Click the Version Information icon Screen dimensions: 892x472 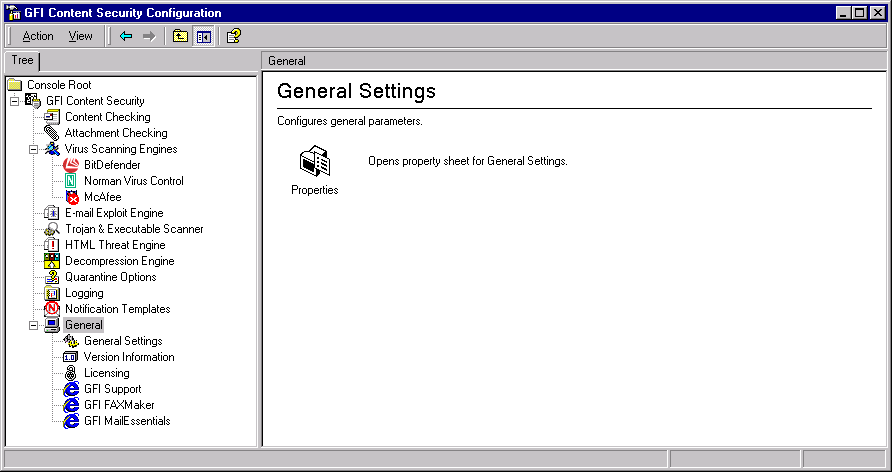pyautogui.click(x=71, y=357)
